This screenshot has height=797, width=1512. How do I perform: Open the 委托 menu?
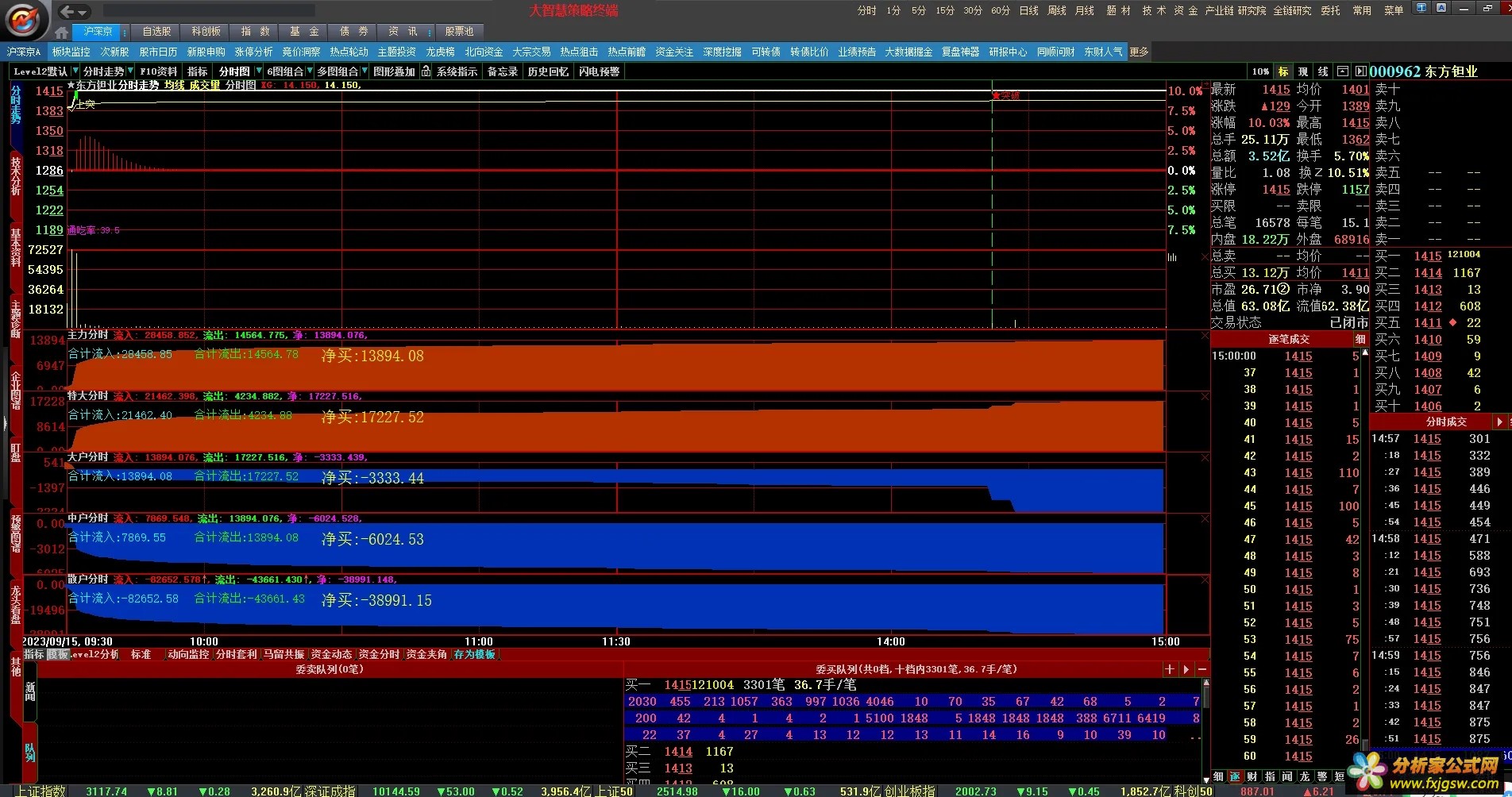click(x=1330, y=10)
